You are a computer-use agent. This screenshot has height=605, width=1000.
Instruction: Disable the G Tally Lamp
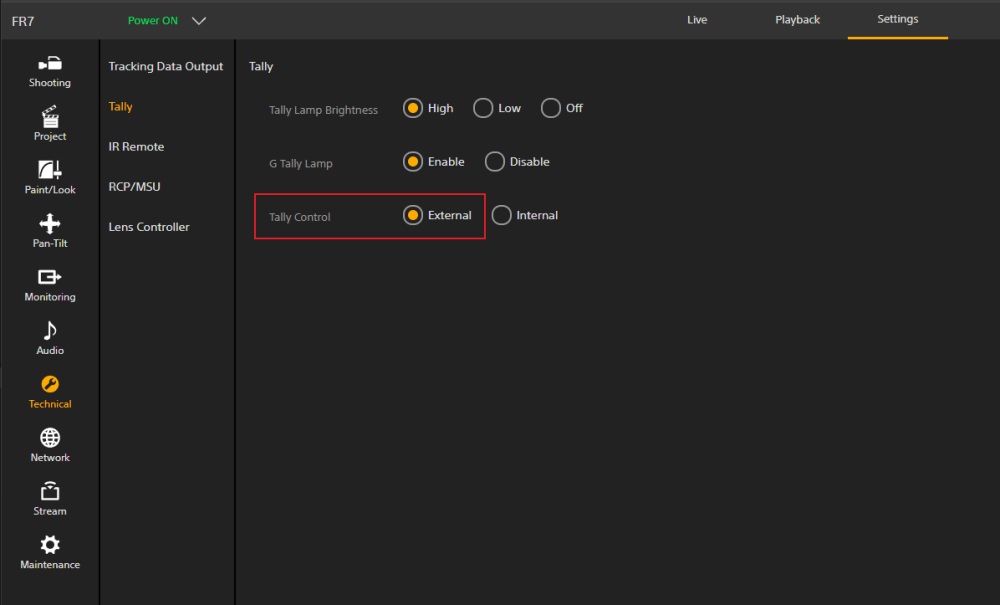[495, 161]
